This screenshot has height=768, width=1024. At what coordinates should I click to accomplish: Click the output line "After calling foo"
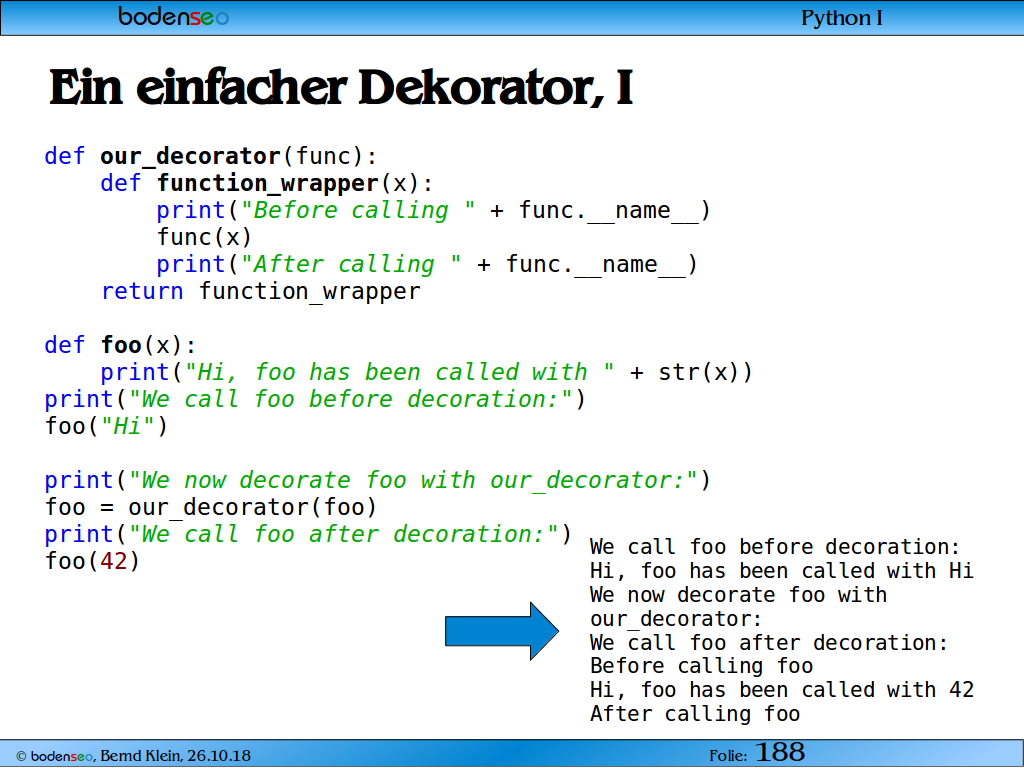(x=695, y=714)
